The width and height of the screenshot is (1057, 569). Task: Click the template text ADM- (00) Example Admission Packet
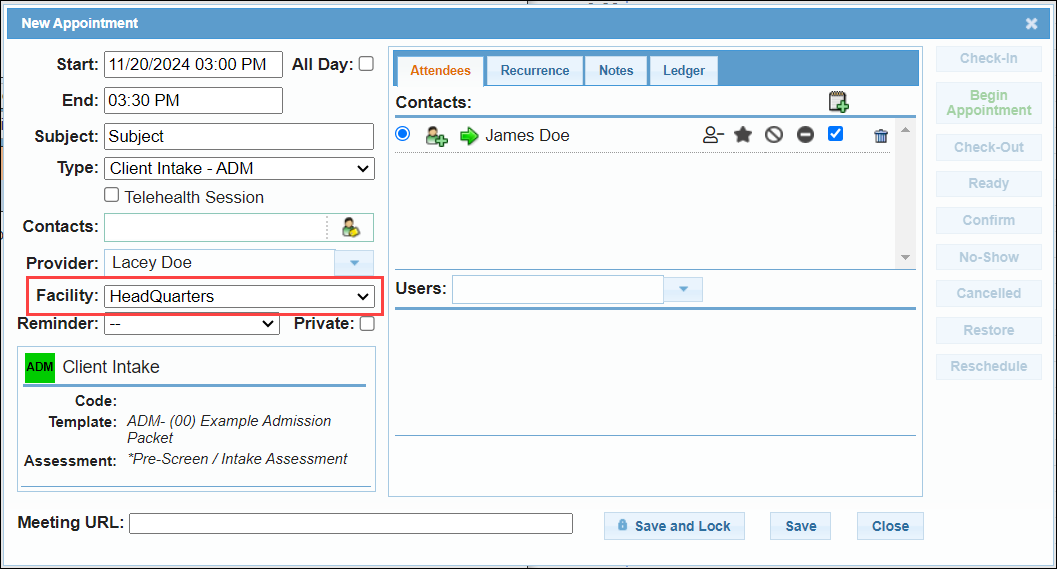pyautogui.click(x=229, y=429)
